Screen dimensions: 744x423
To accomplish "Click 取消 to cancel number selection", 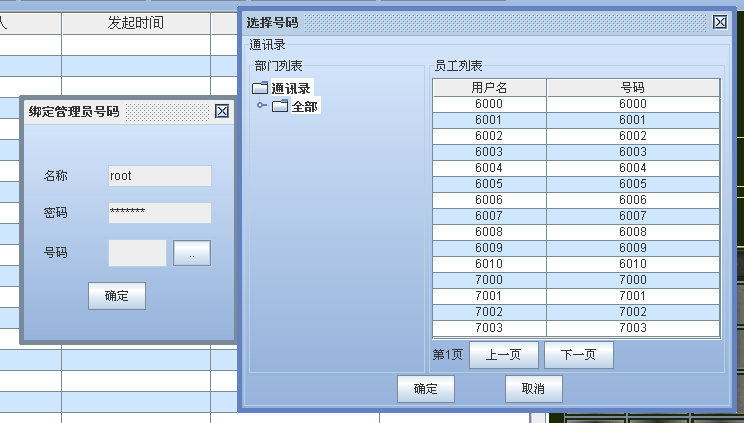I will point(534,389).
